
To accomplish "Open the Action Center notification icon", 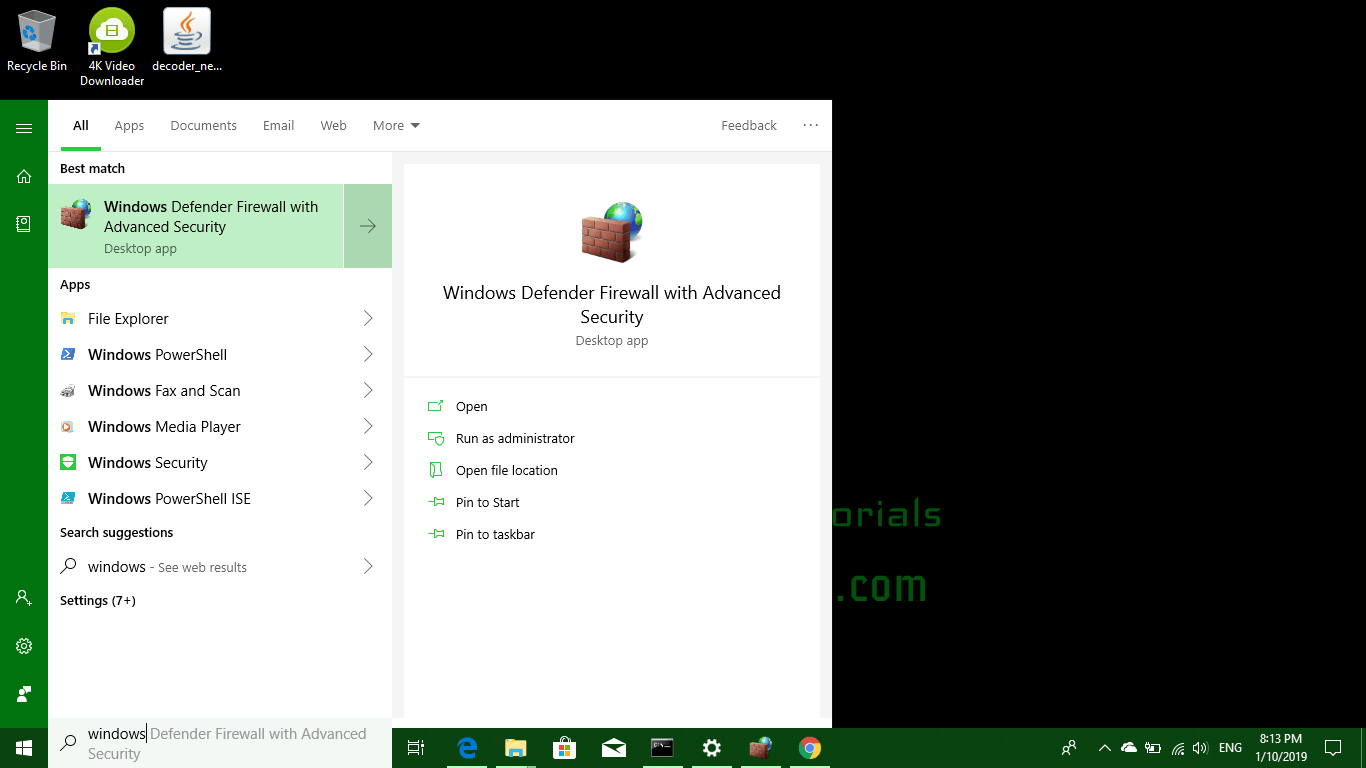I will tap(1332, 748).
